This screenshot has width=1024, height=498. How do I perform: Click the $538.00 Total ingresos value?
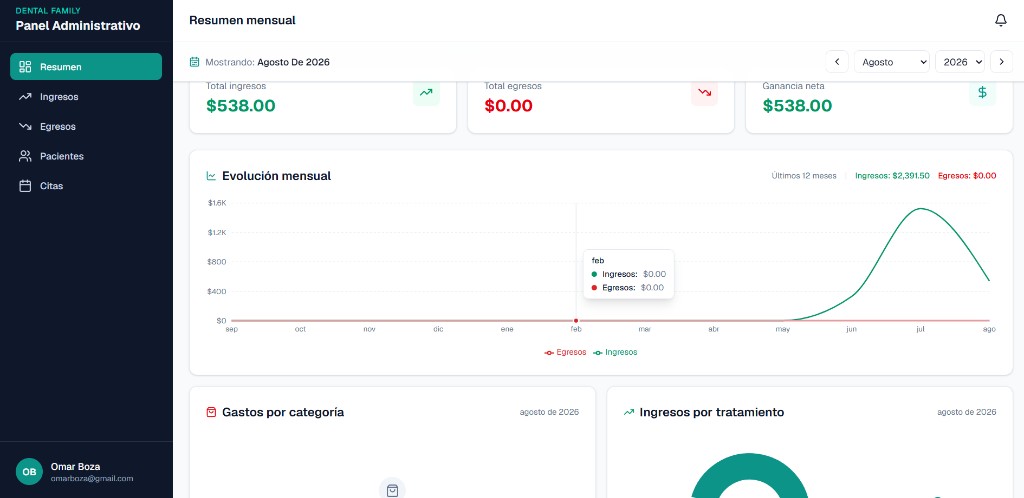241,106
